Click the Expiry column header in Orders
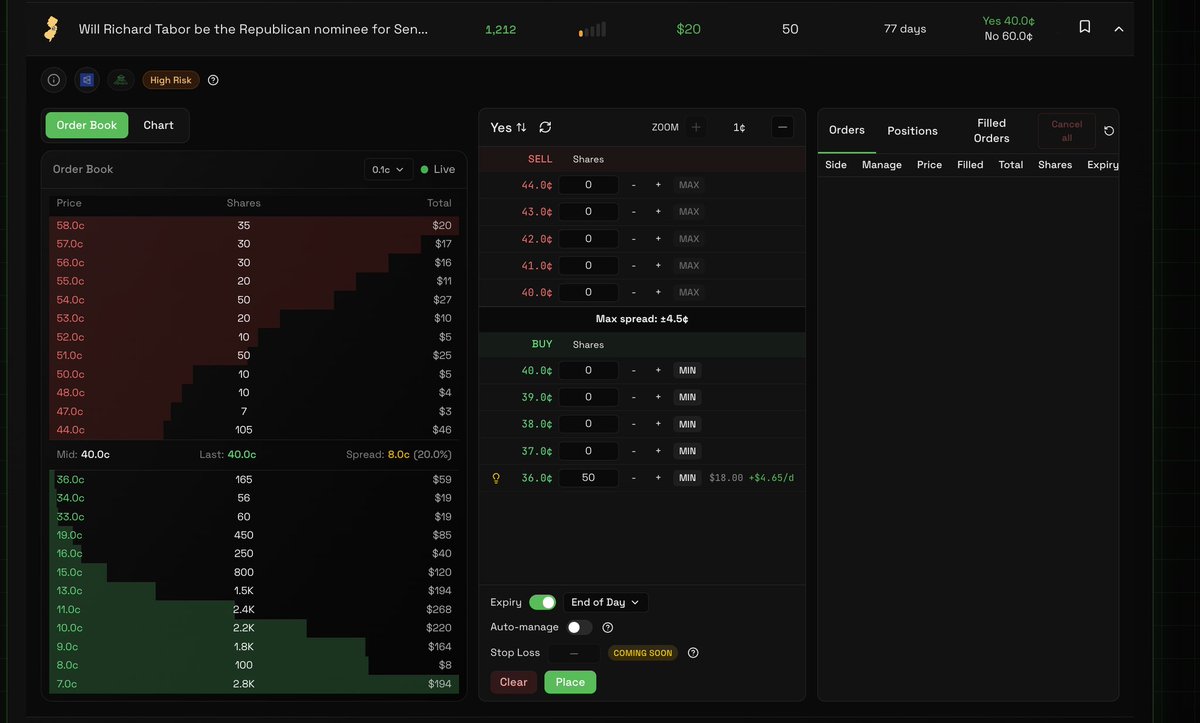 pyautogui.click(x=1103, y=165)
